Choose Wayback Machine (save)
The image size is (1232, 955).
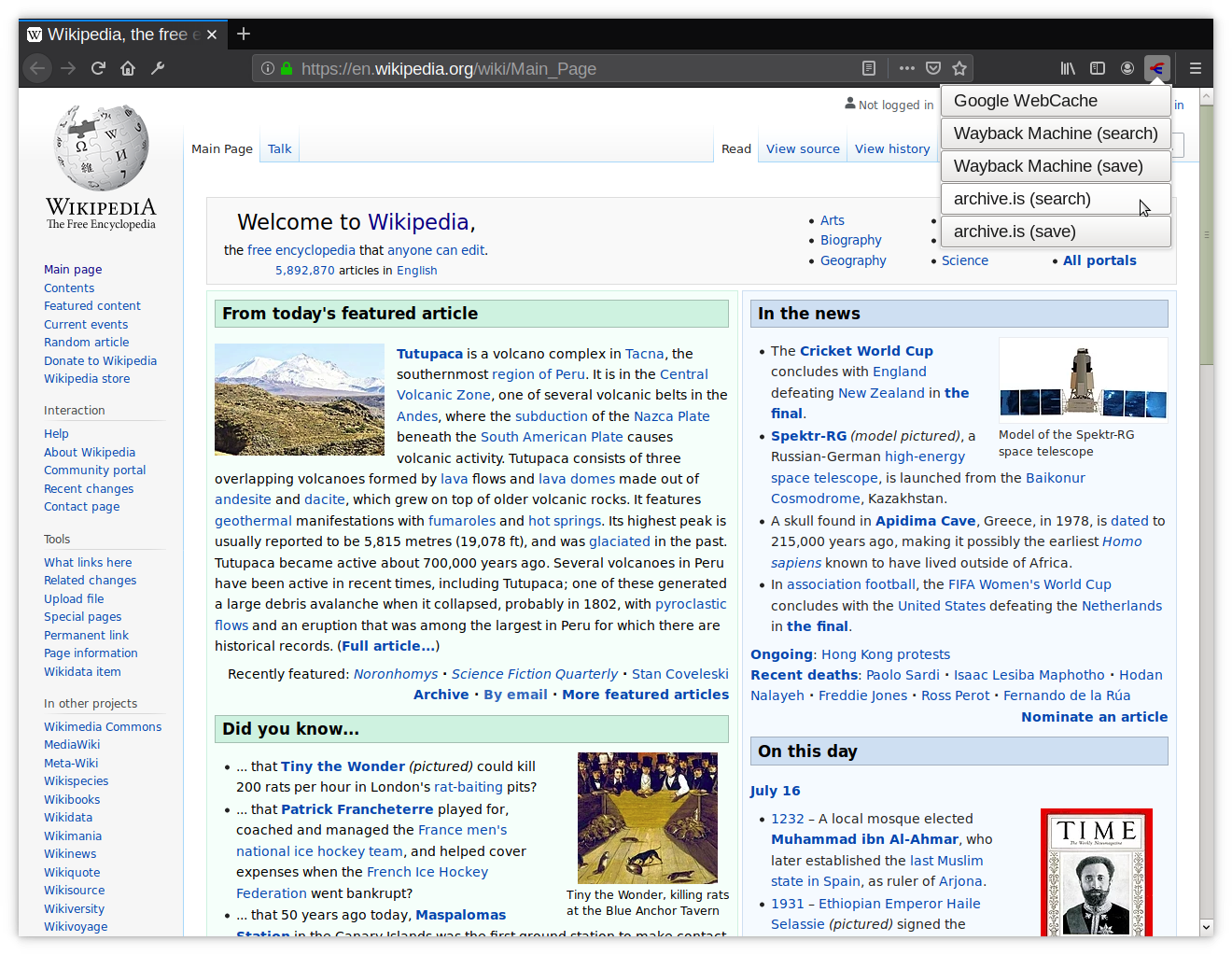[x=1056, y=166]
